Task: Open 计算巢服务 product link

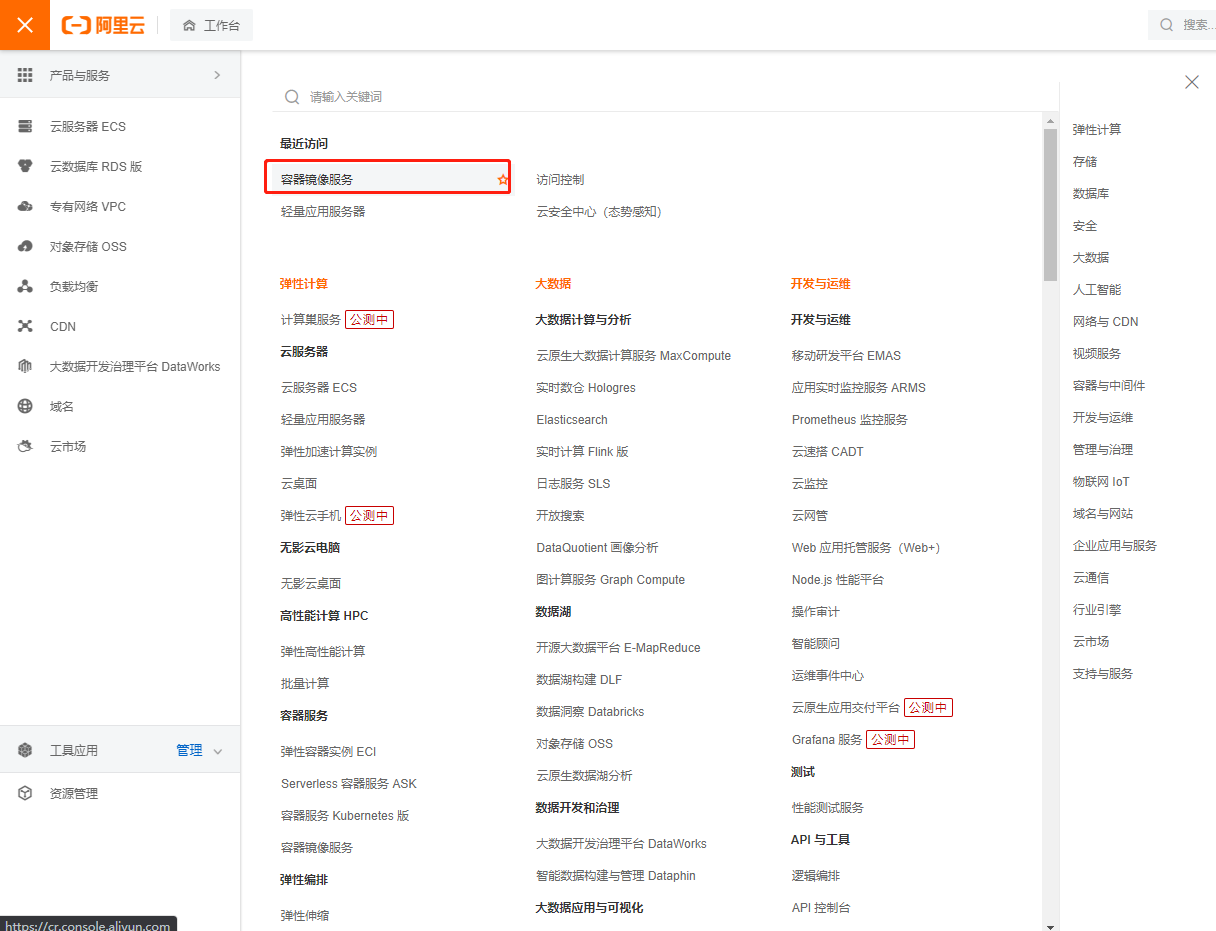Action: tap(311, 320)
